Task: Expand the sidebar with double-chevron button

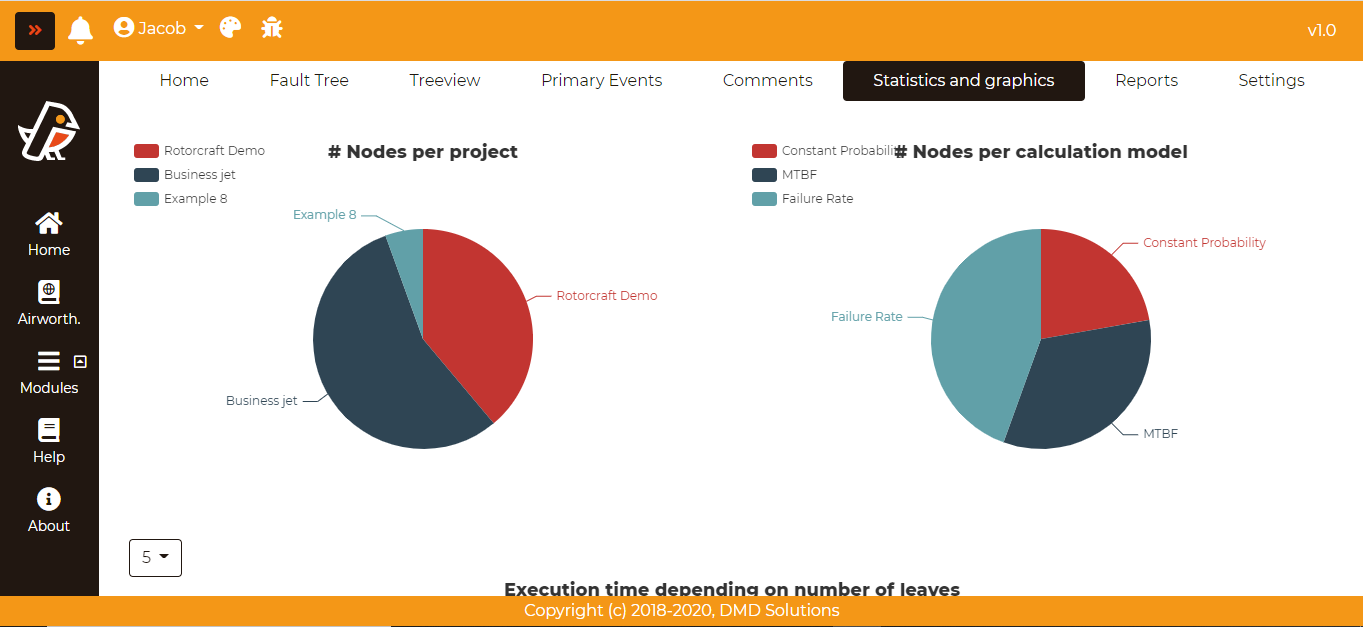Action: click(35, 30)
